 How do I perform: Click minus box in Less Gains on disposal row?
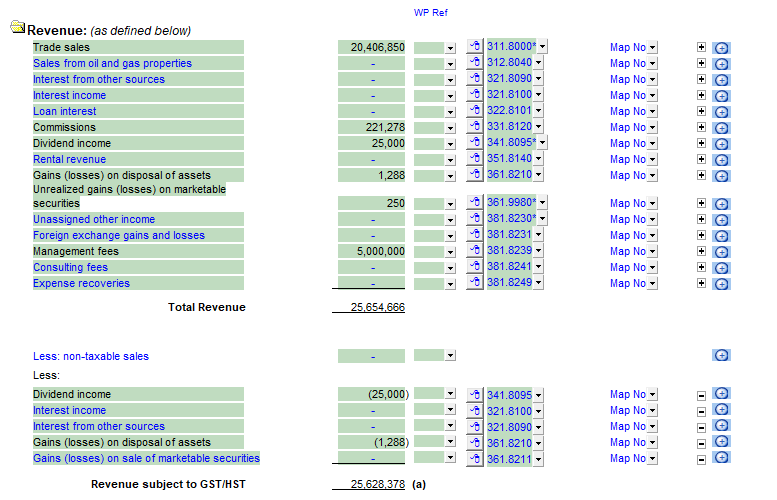pyautogui.click(x=701, y=444)
